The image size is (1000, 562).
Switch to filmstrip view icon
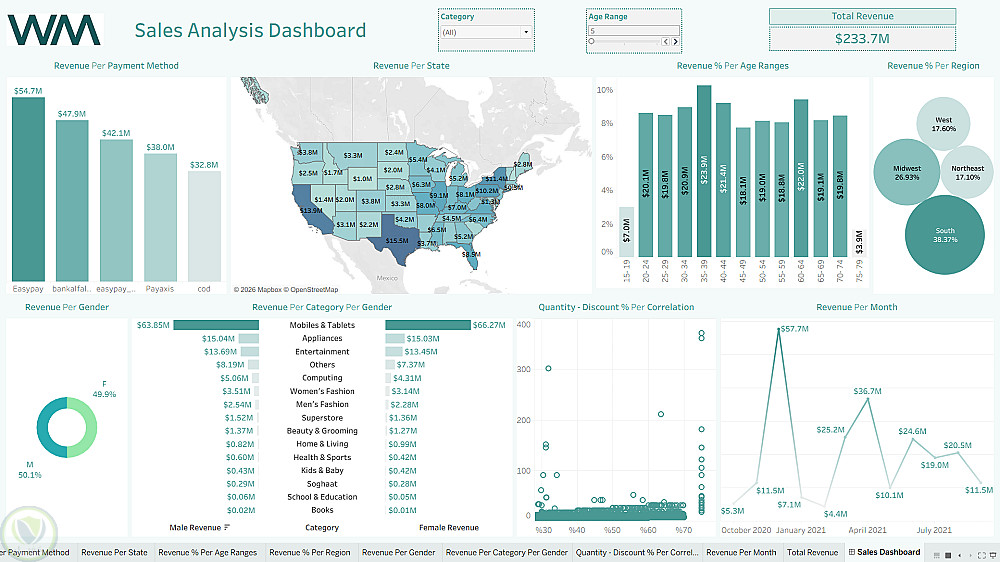948,556
